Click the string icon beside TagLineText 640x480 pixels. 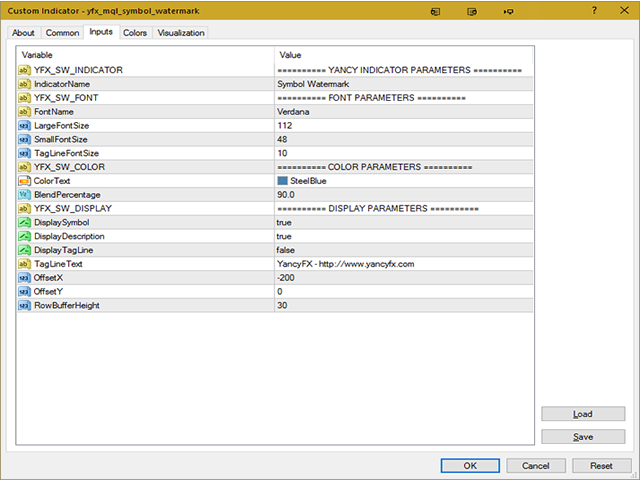click(x=24, y=264)
